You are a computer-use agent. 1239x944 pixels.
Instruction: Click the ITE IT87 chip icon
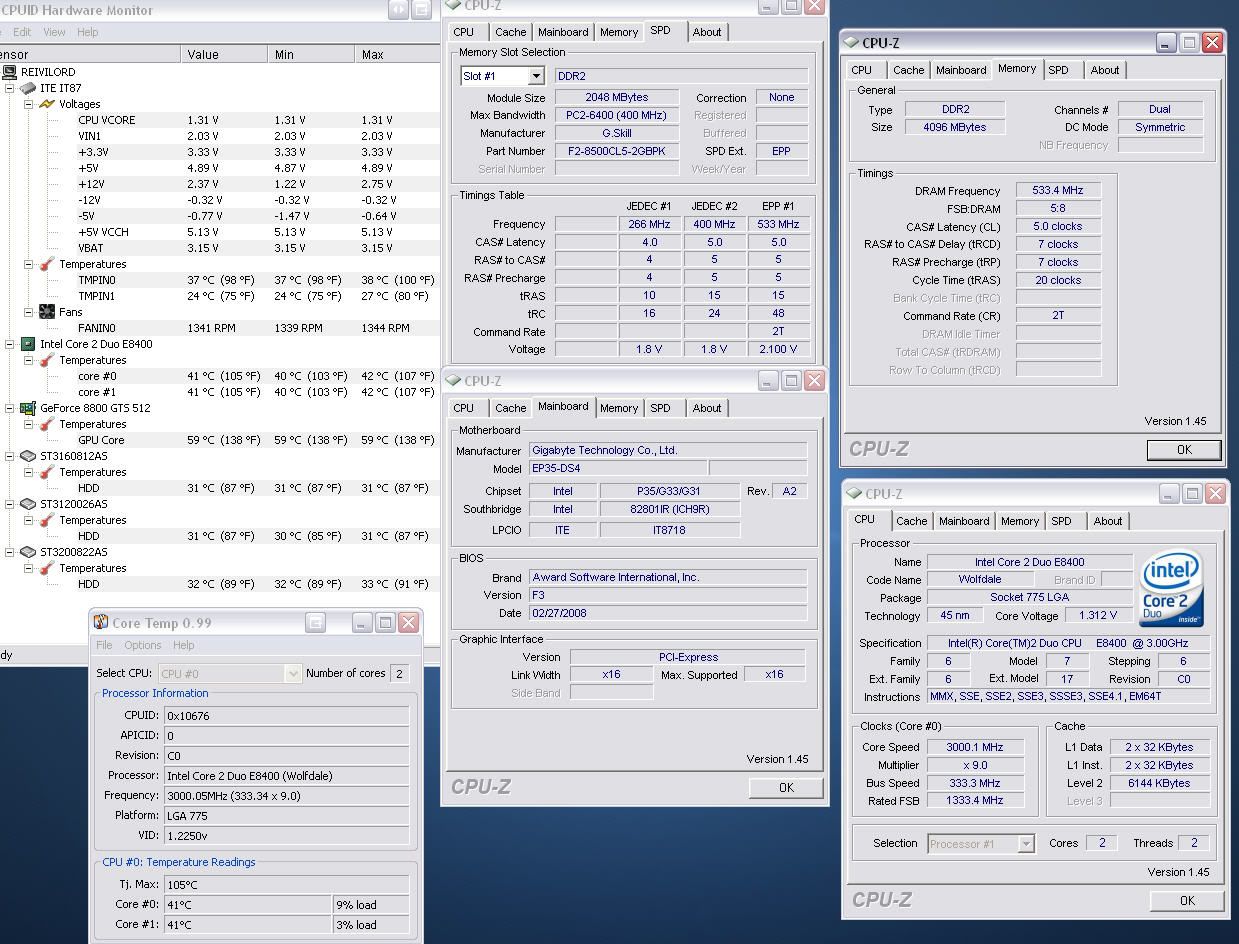coord(28,88)
